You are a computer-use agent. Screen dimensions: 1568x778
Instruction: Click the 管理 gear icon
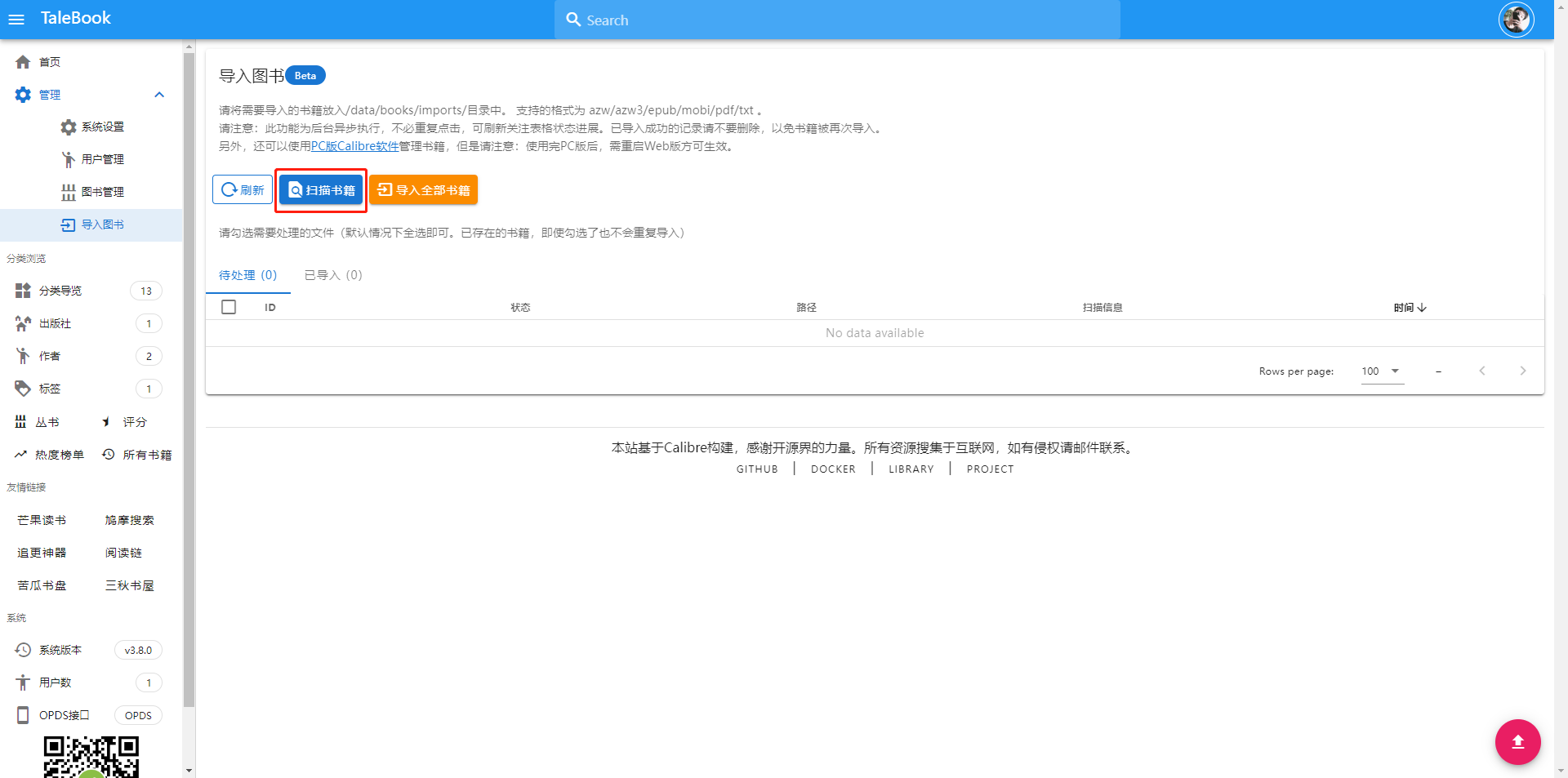point(23,95)
